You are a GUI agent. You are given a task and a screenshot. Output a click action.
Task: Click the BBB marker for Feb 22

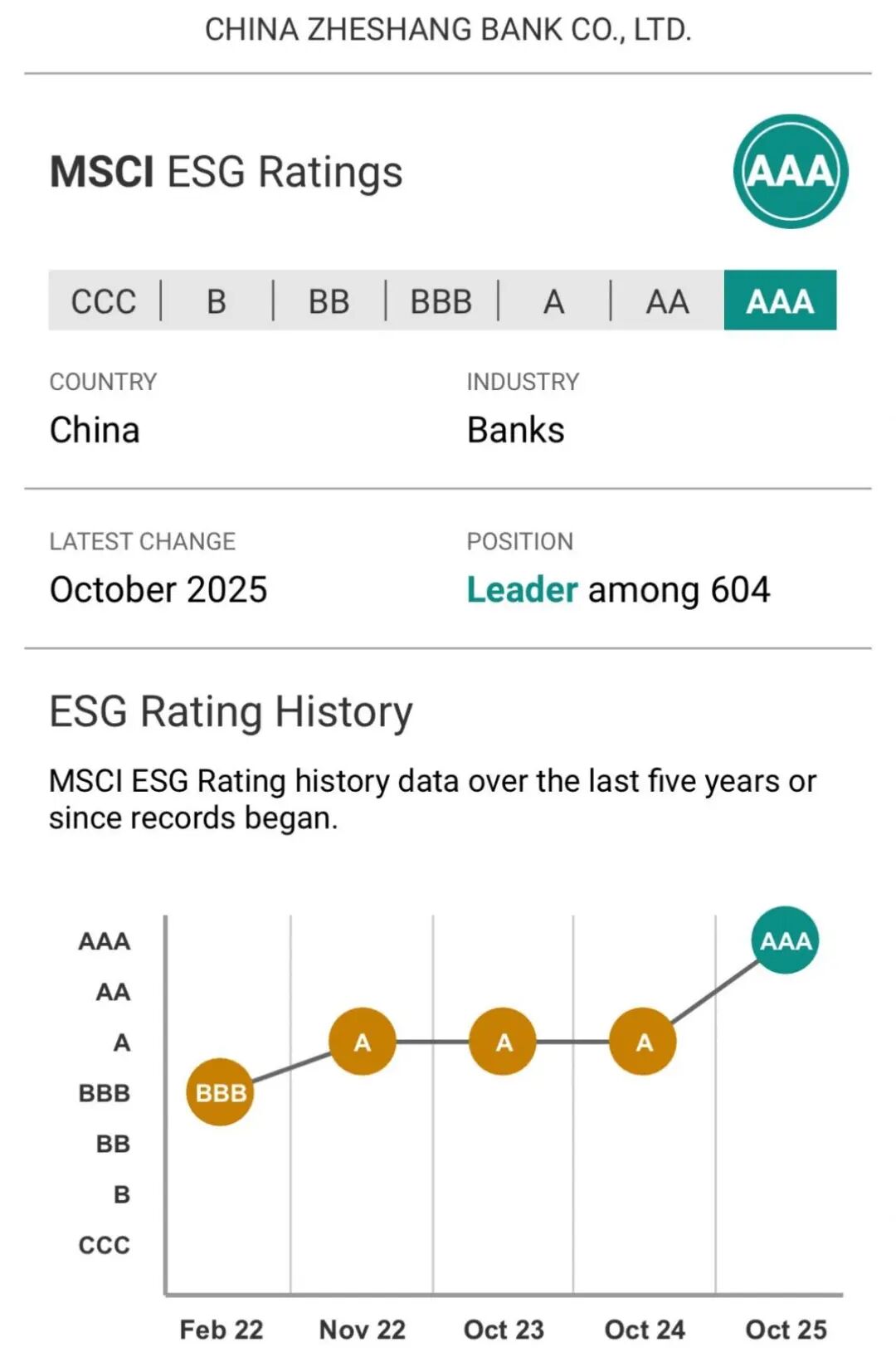point(220,1092)
